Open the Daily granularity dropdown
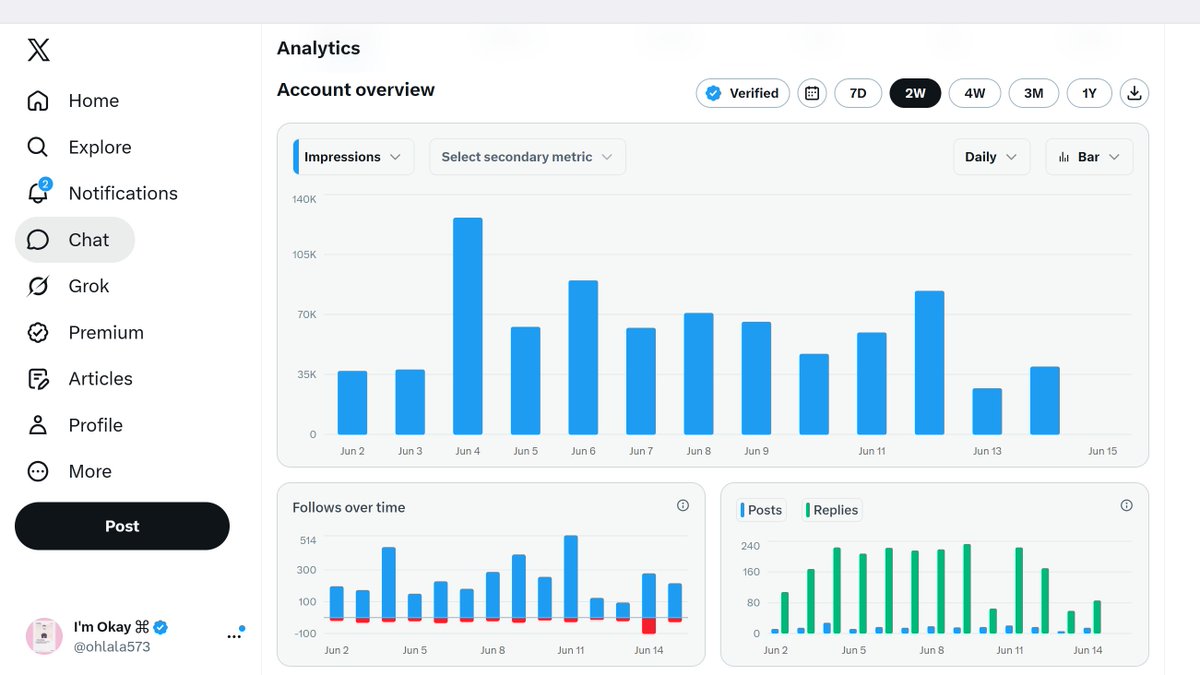The image size is (1200, 675). point(991,157)
